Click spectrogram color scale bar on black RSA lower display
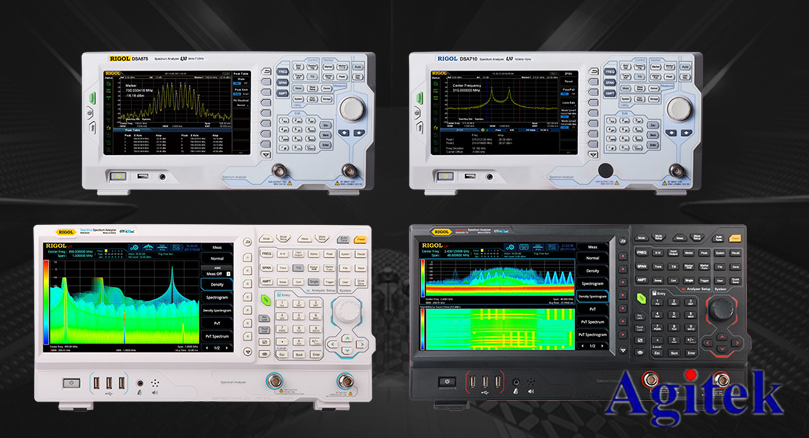 [423, 328]
